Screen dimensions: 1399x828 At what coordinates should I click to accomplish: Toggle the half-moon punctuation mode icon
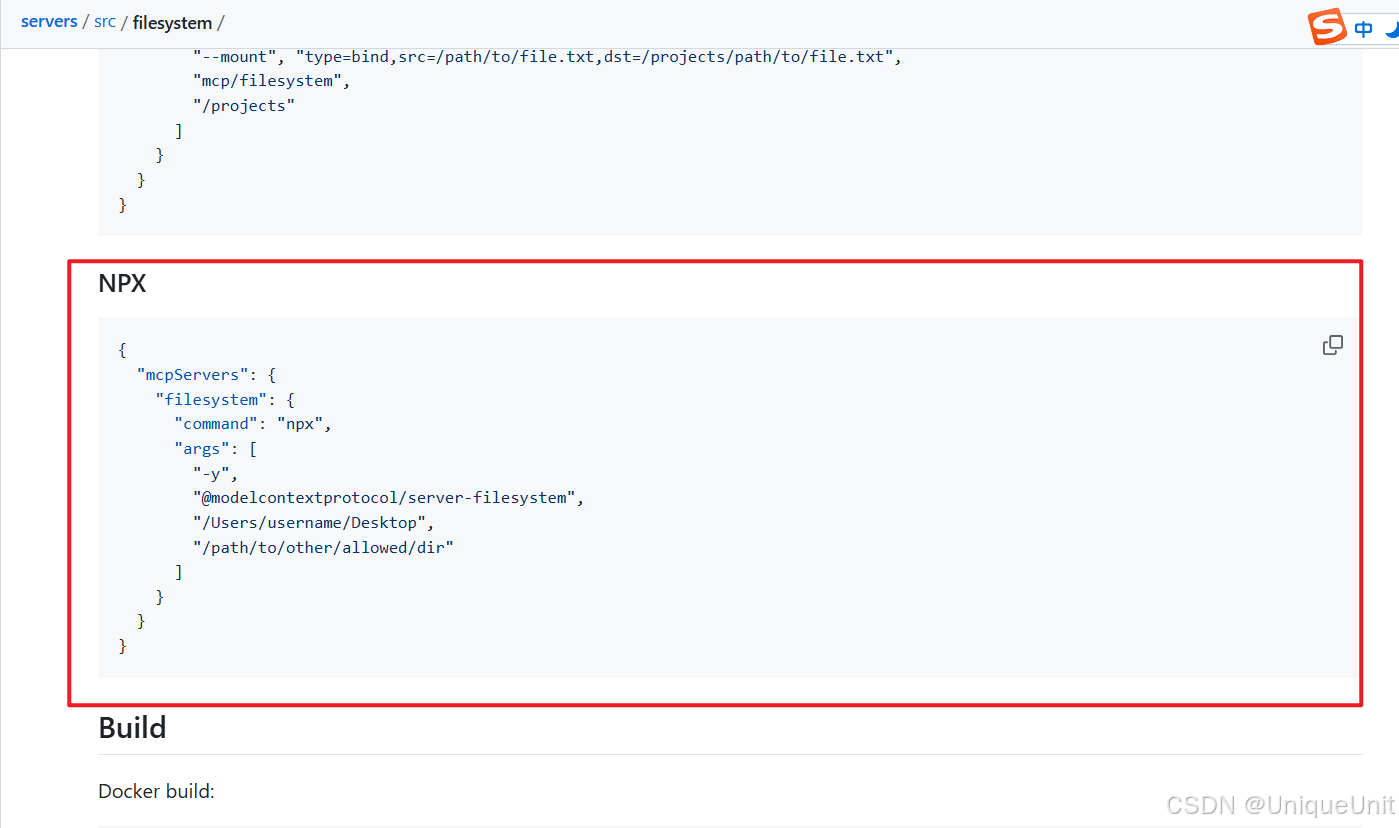click(1391, 29)
